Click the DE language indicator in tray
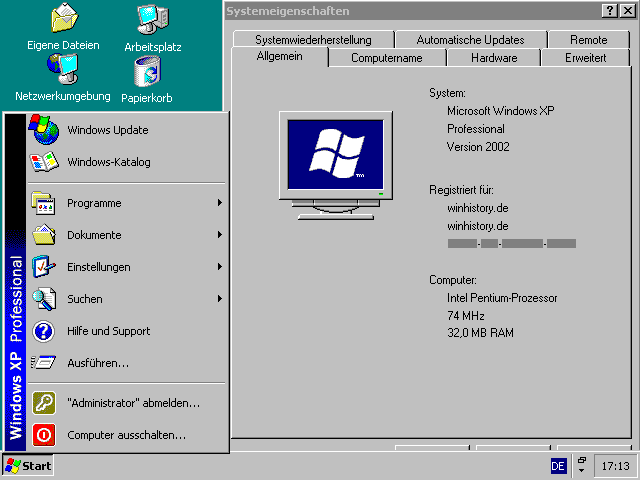Image resolution: width=640 pixels, height=480 pixels. [558, 466]
